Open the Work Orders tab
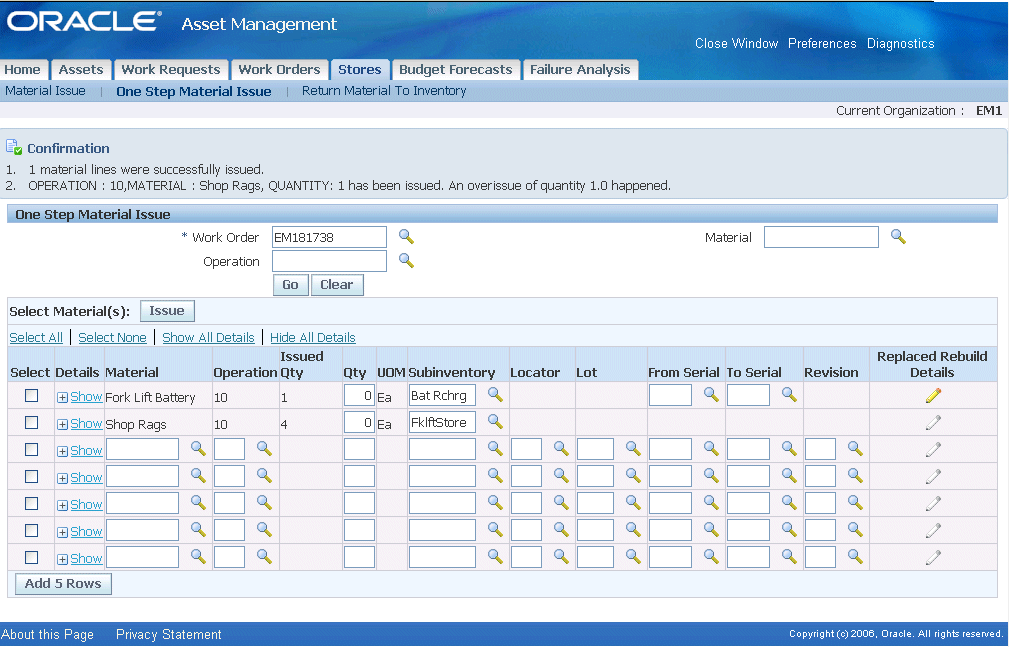The width and height of the screenshot is (1009, 647). [279, 70]
